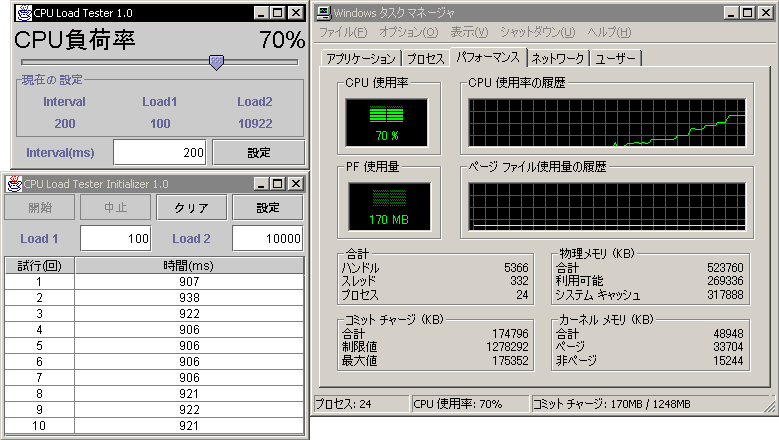This screenshot has width=779, height=440.
Task: Click the Windows Task Manager title bar icon
Action: coord(324,13)
